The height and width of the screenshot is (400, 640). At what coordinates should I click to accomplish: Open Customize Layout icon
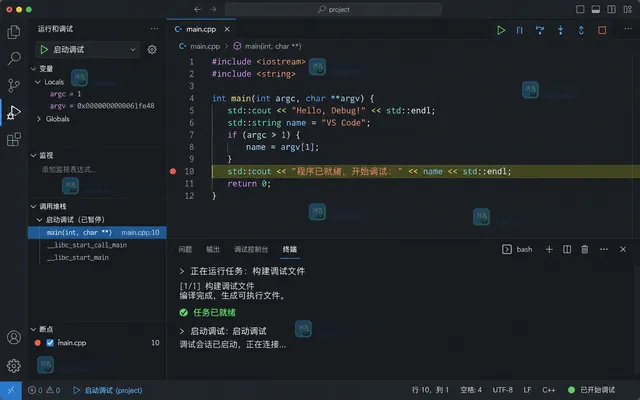(x=627, y=9)
